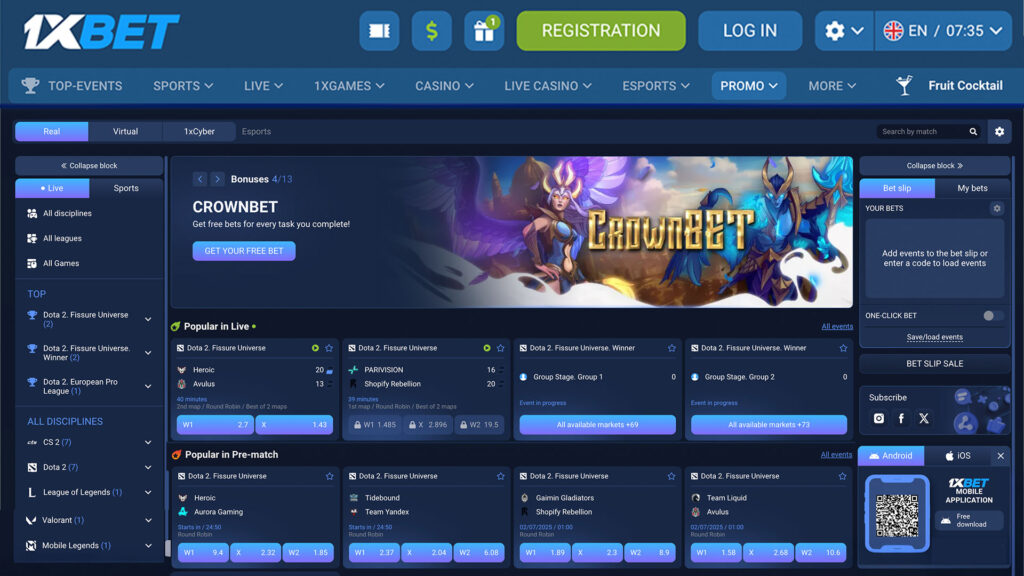Image resolution: width=1024 pixels, height=576 pixels.
Task: Open settings gear next to search box
Action: coord(998,132)
